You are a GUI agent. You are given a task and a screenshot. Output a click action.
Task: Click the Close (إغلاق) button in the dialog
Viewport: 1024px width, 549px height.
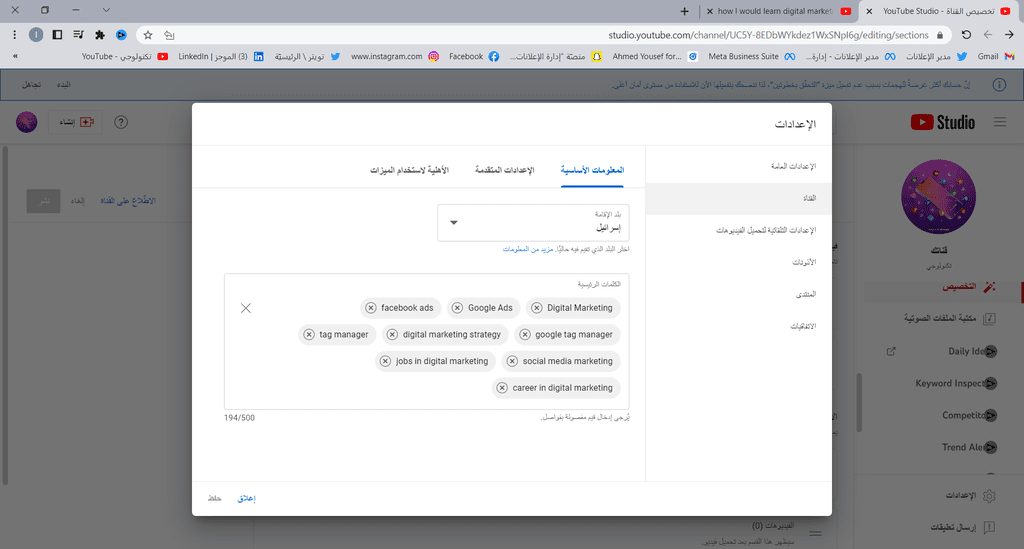point(246,499)
